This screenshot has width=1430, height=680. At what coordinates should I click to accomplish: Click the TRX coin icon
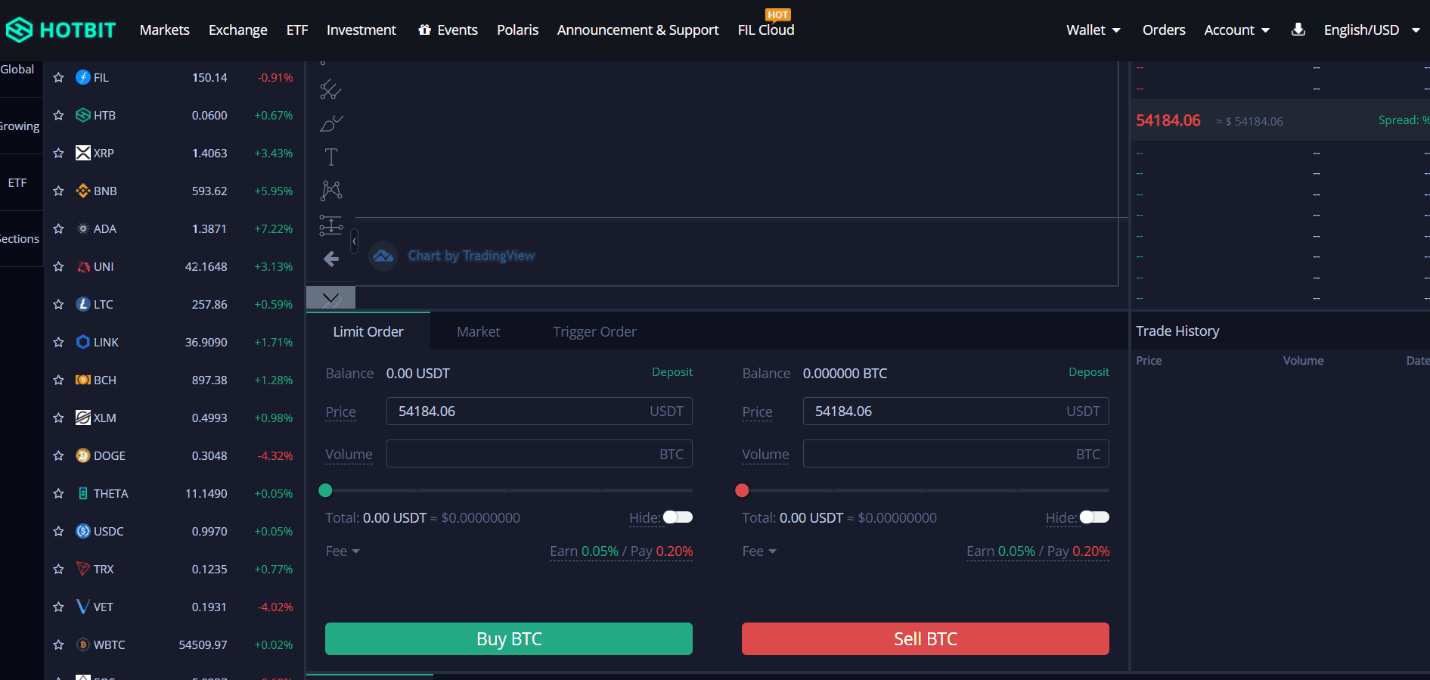tap(83, 569)
